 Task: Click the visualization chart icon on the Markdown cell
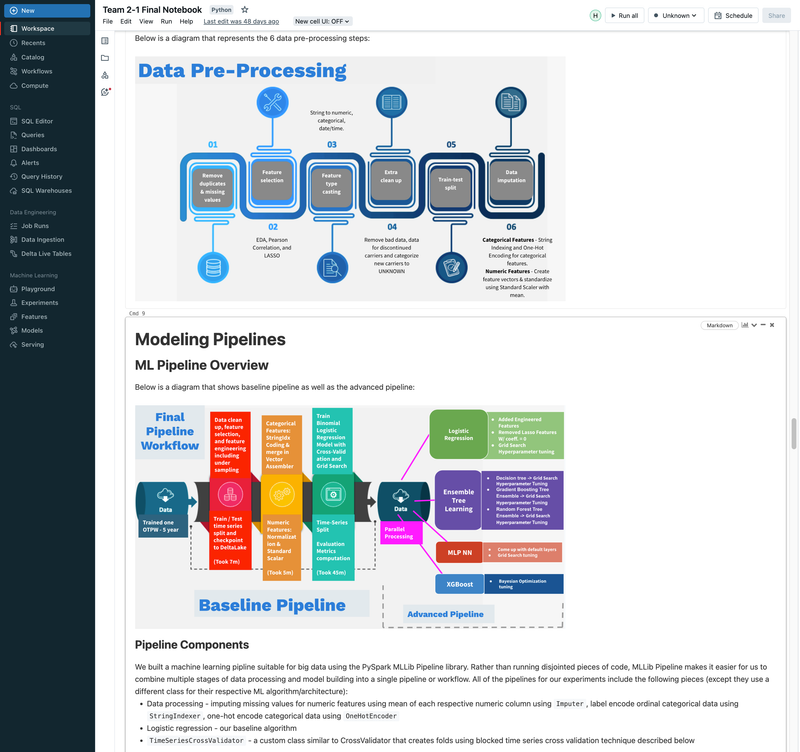point(746,324)
